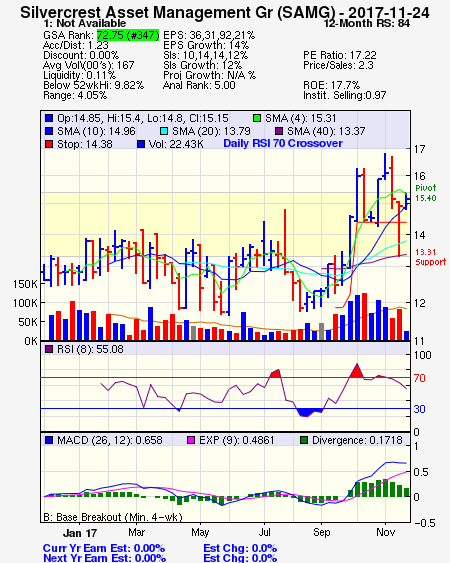Click the 'Next Yr Earn Est: 0.00%' text
Viewport: 450px width, 563px height.
coord(105,558)
